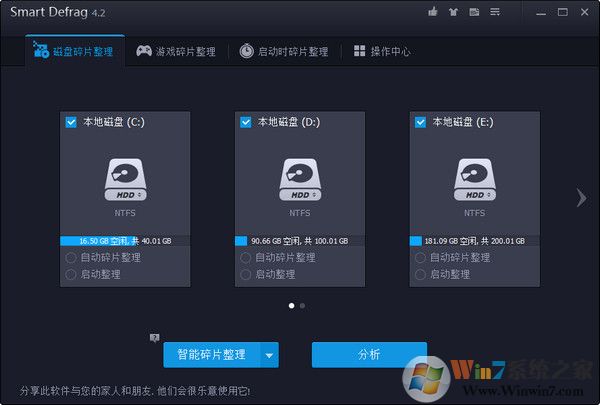Minimize the Smart Defrag window

click(541, 13)
